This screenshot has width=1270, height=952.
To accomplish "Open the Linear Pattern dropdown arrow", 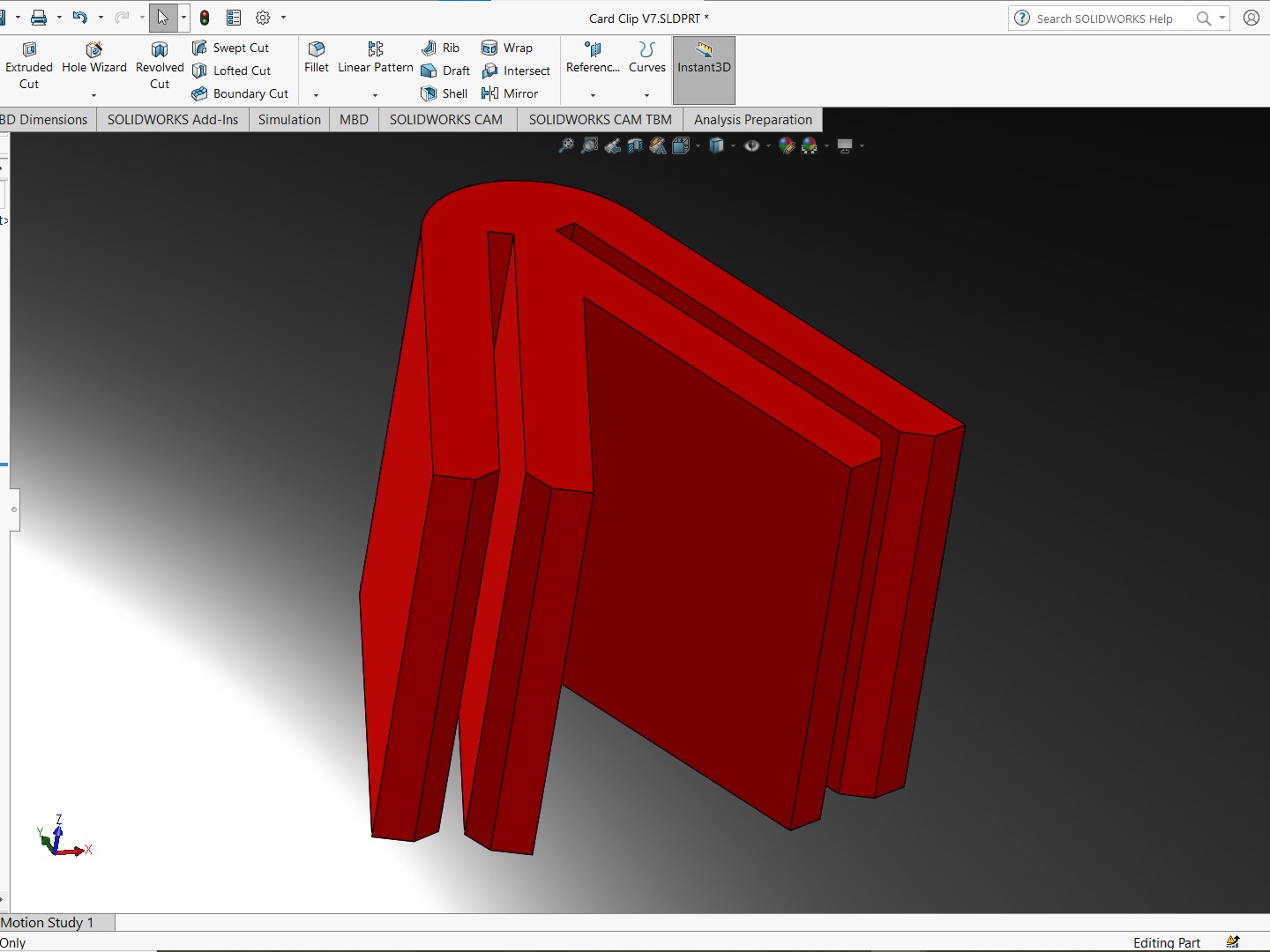I will pyautogui.click(x=375, y=94).
